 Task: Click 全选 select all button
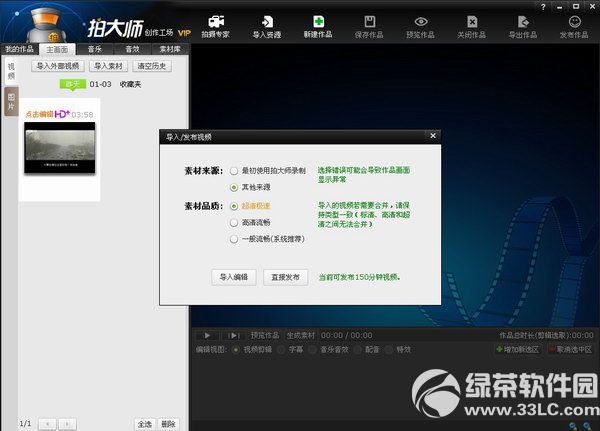click(145, 424)
